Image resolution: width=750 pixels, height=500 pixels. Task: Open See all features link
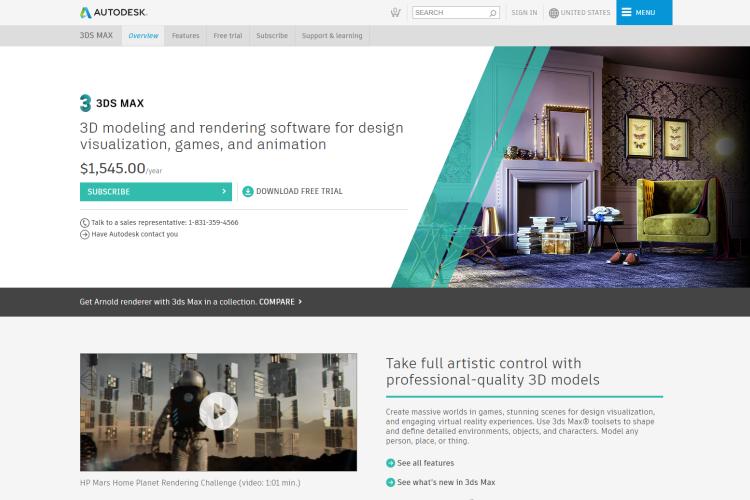pyautogui.click(x=425, y=463)
